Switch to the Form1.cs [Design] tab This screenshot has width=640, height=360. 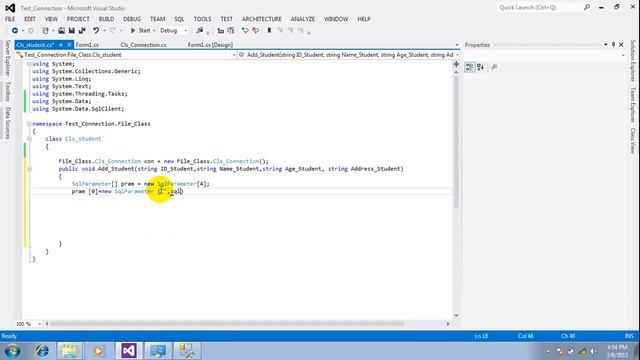[x=210, y=45]
